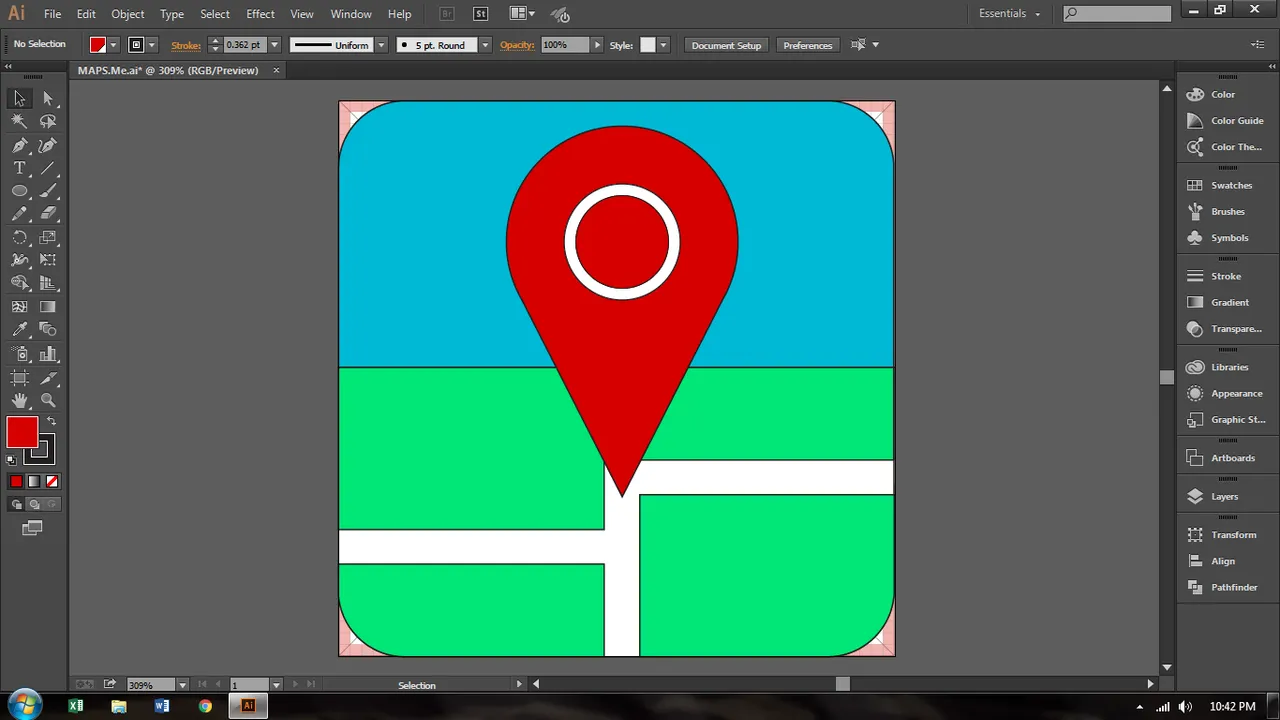The height and width of the screenshot is (720, 1280).
Task: Enable Draw Normal mode
Action: [16, 505]
